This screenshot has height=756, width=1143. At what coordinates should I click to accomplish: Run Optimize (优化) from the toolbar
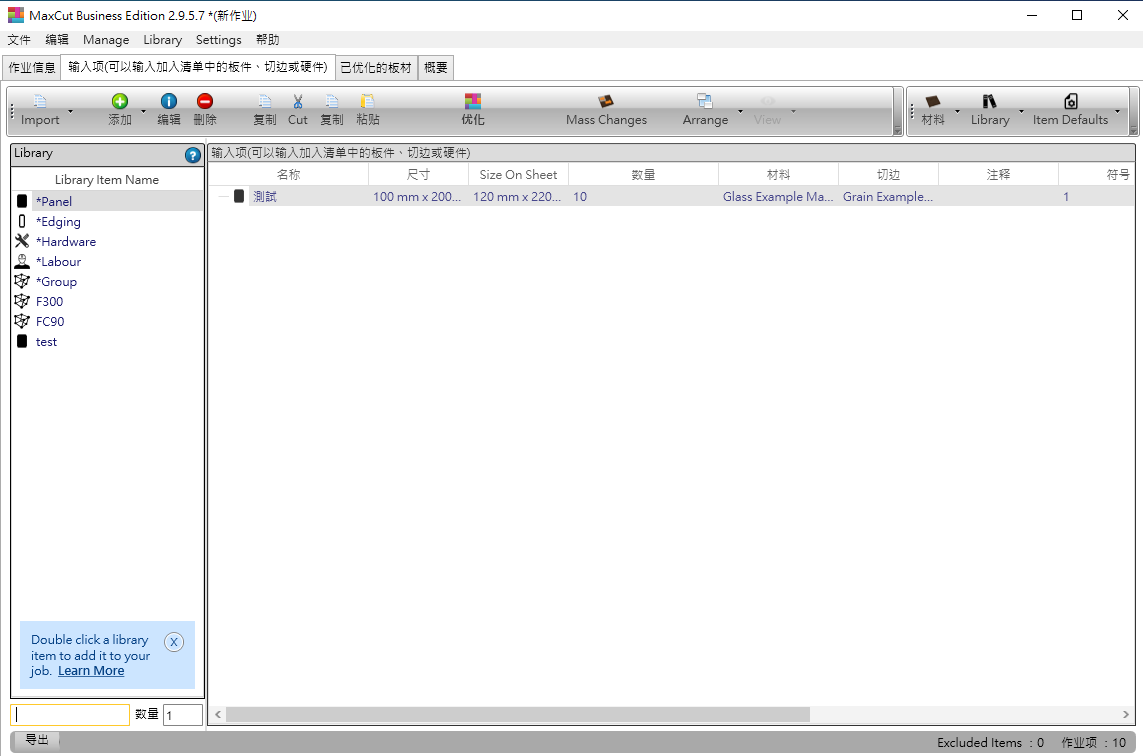(x=473, y=101)
